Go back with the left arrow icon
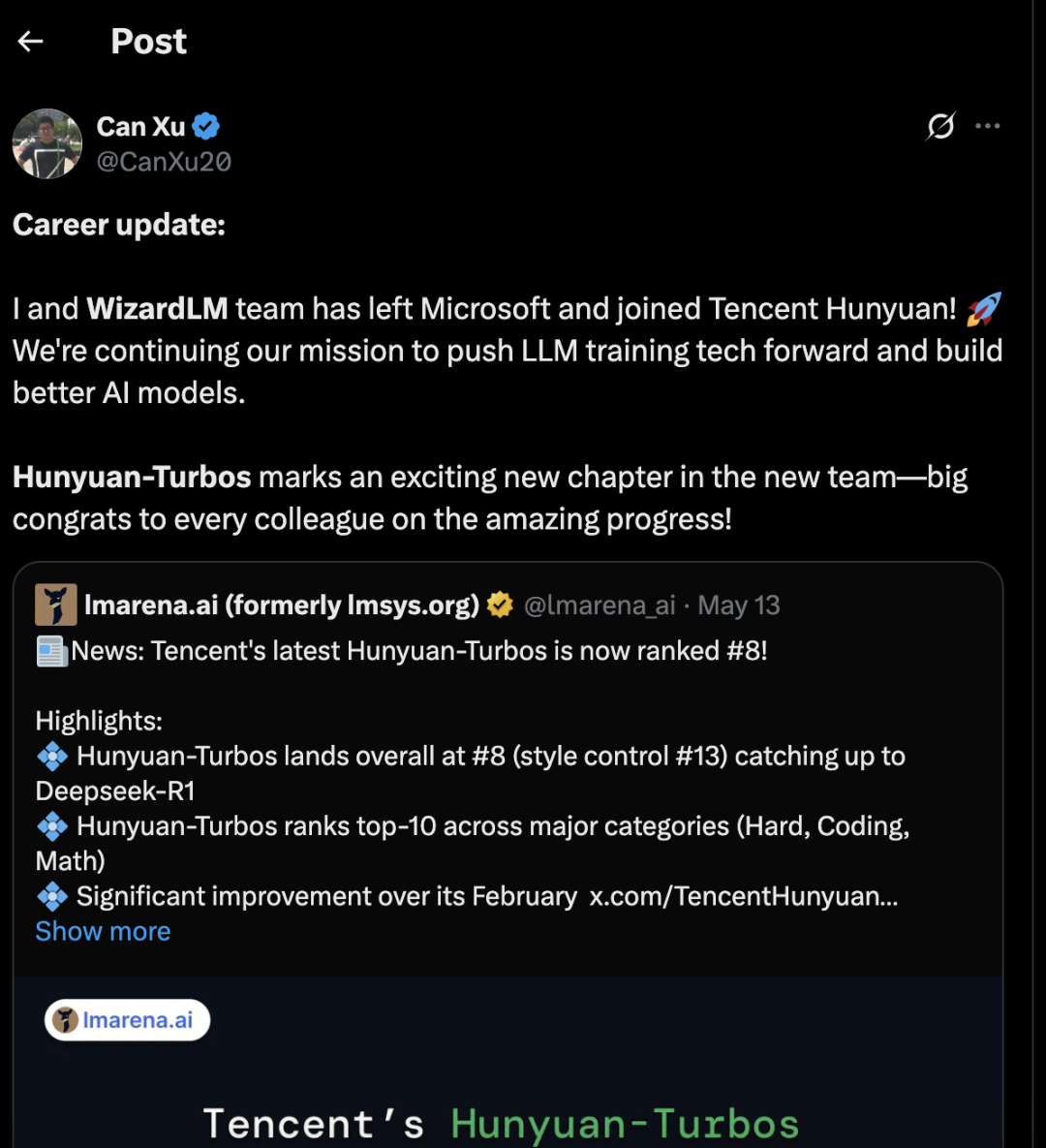Image resolution: width=1046 pixels, height=1148 pixels. click(30, 42)
